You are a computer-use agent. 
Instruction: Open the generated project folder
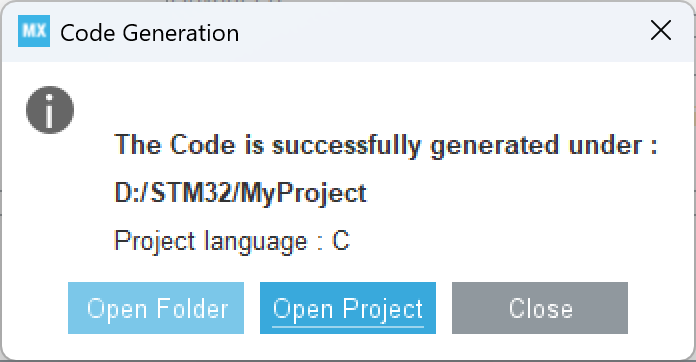(156, 308)
